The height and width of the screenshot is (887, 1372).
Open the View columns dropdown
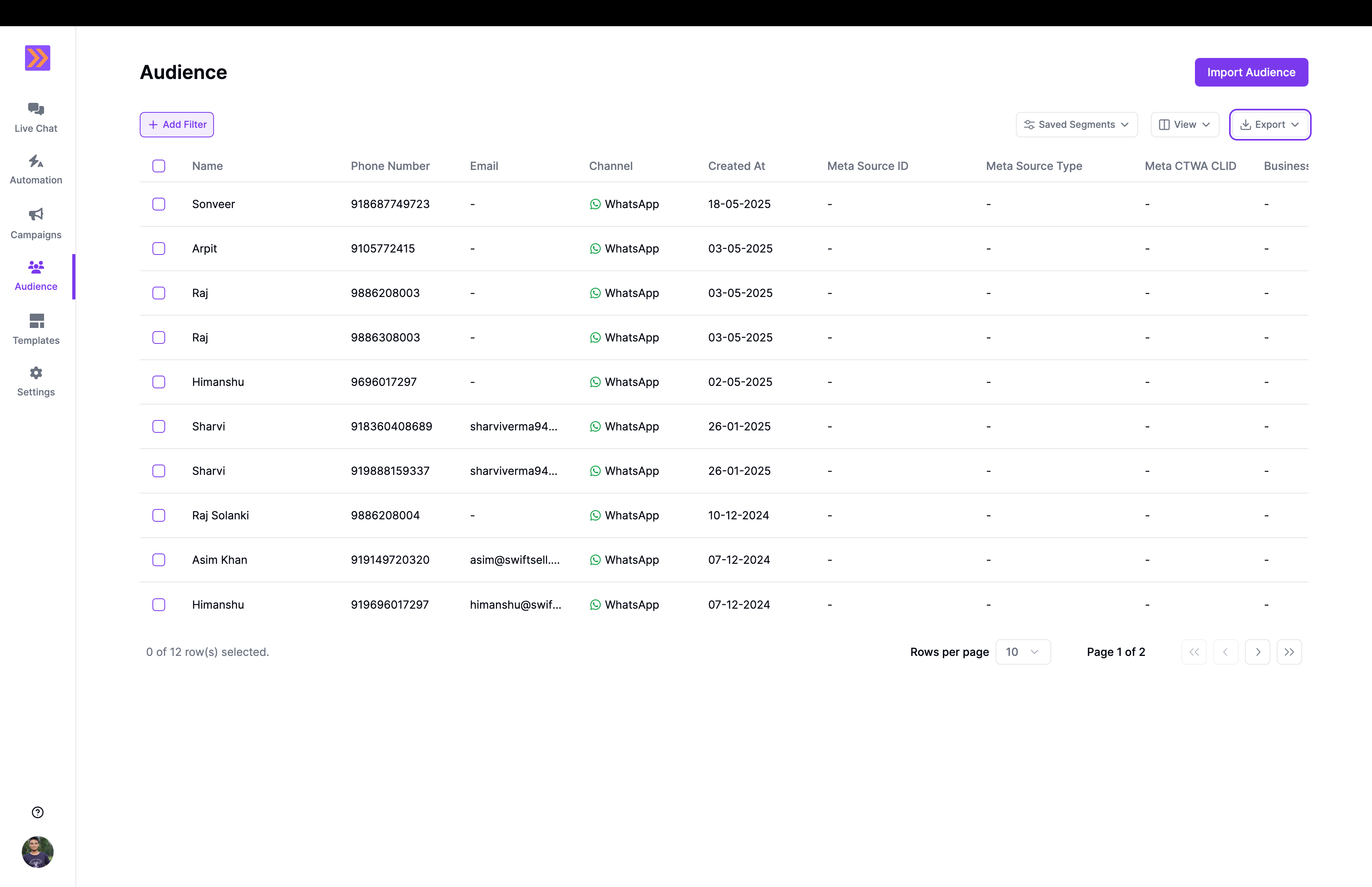click(x=1184, y=124)
